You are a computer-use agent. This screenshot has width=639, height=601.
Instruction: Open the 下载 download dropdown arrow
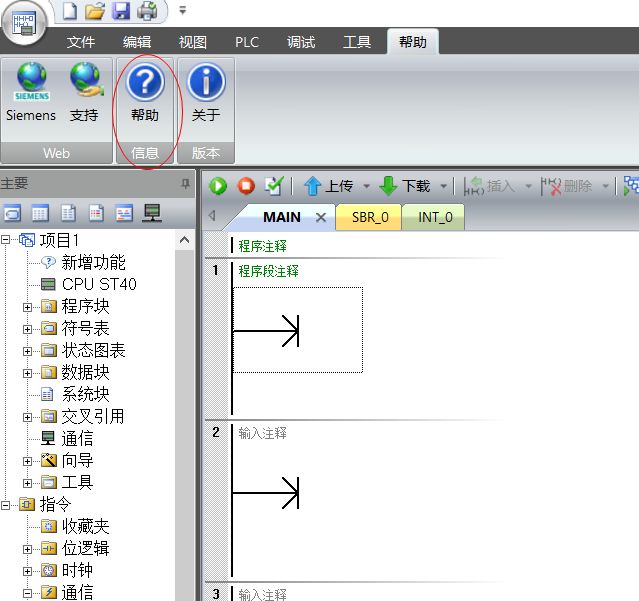(x=443, y=186)
